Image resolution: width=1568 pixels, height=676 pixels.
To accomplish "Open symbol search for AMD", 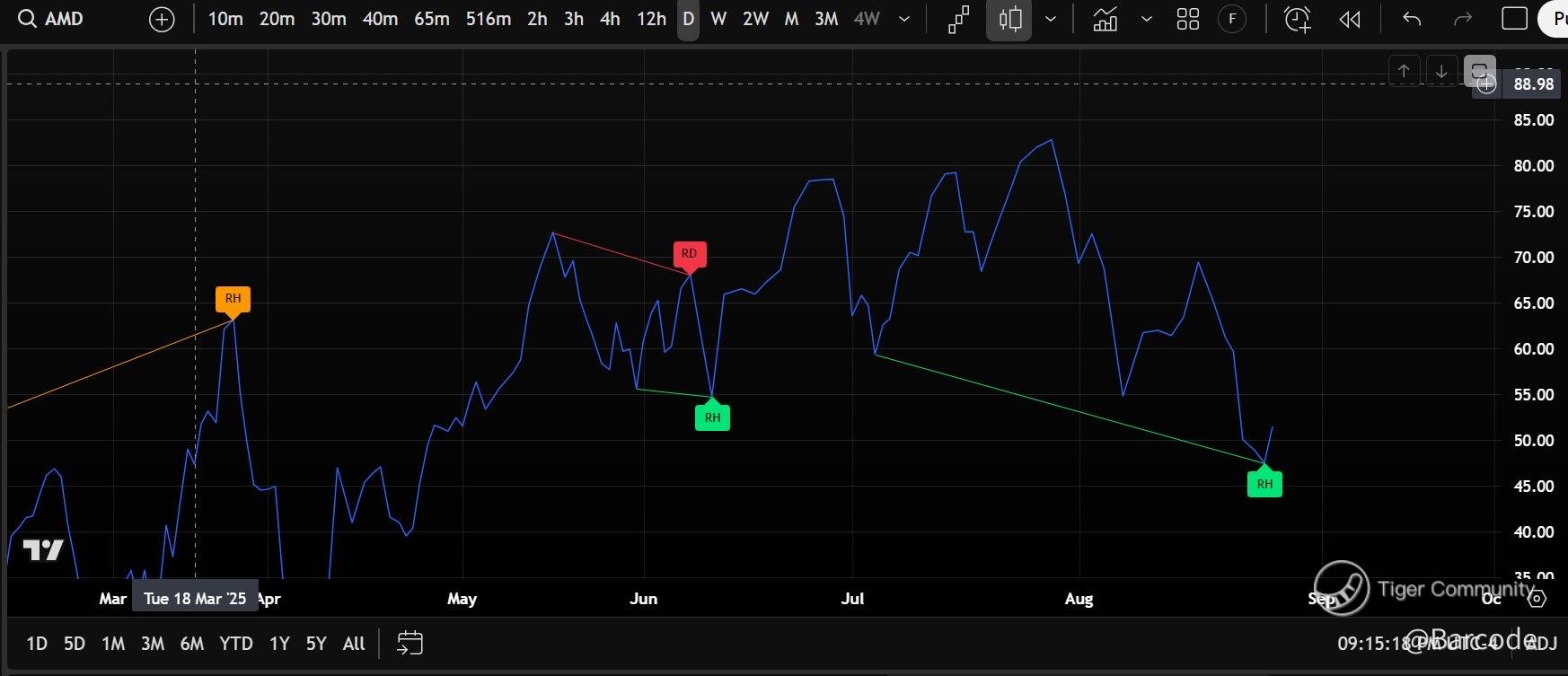I will (51, 19).
